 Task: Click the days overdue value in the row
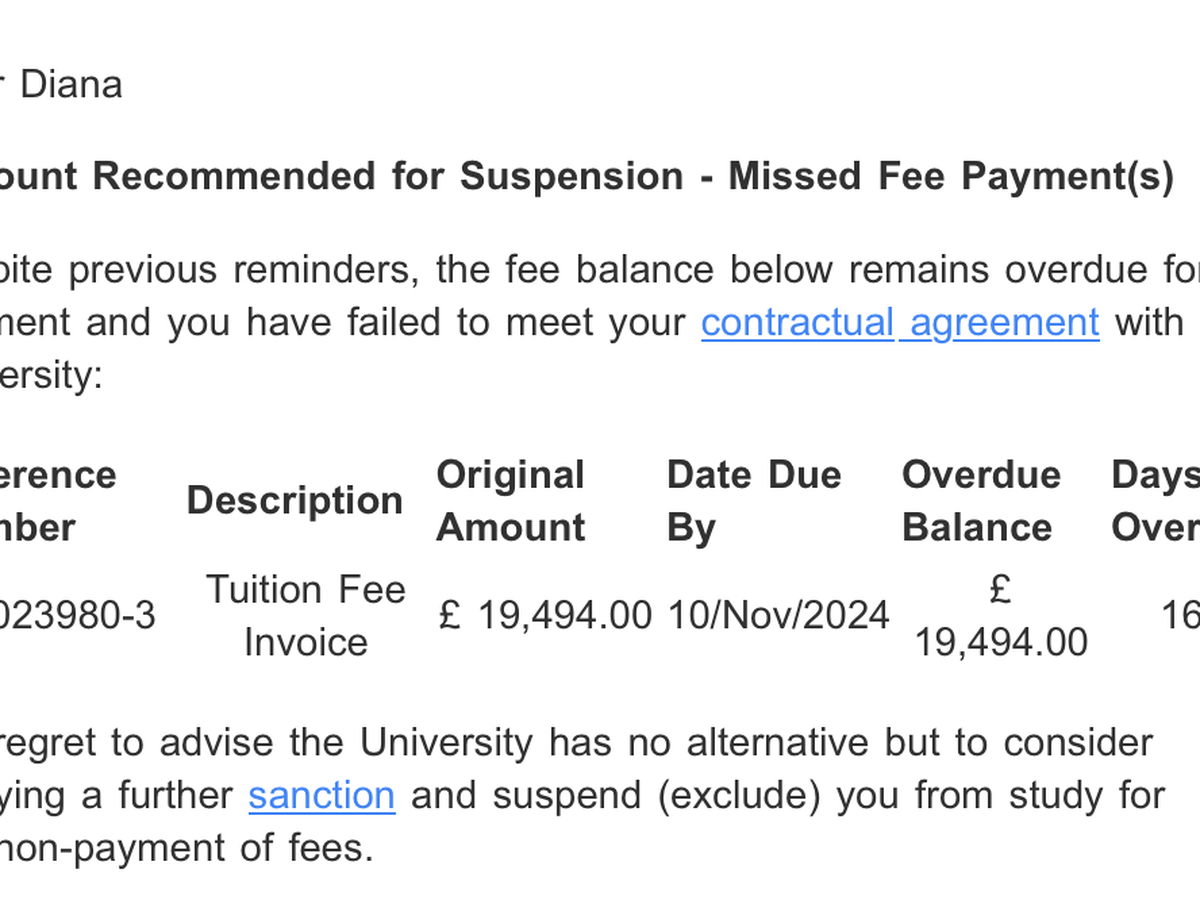click(1180, 616)
